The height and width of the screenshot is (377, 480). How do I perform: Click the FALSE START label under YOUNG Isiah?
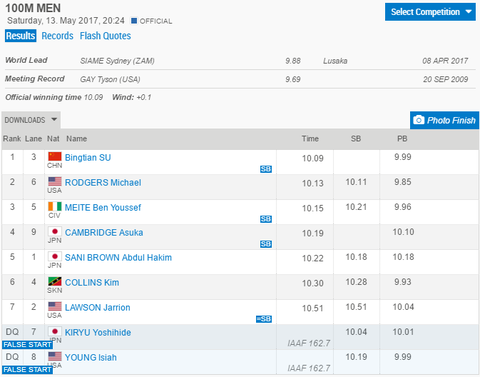(x=27, y=369)
